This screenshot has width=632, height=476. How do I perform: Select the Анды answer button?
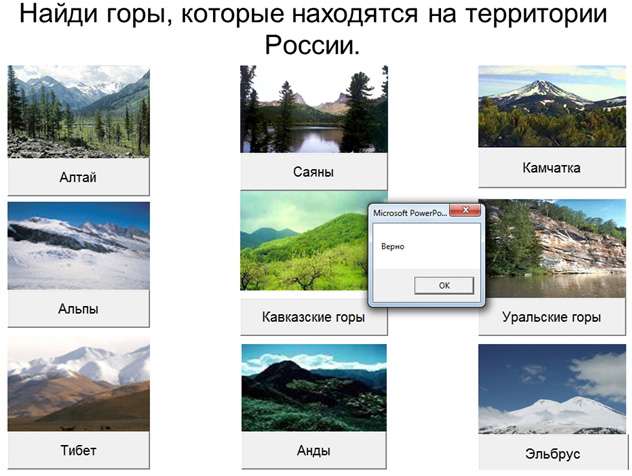coord(314,450)
